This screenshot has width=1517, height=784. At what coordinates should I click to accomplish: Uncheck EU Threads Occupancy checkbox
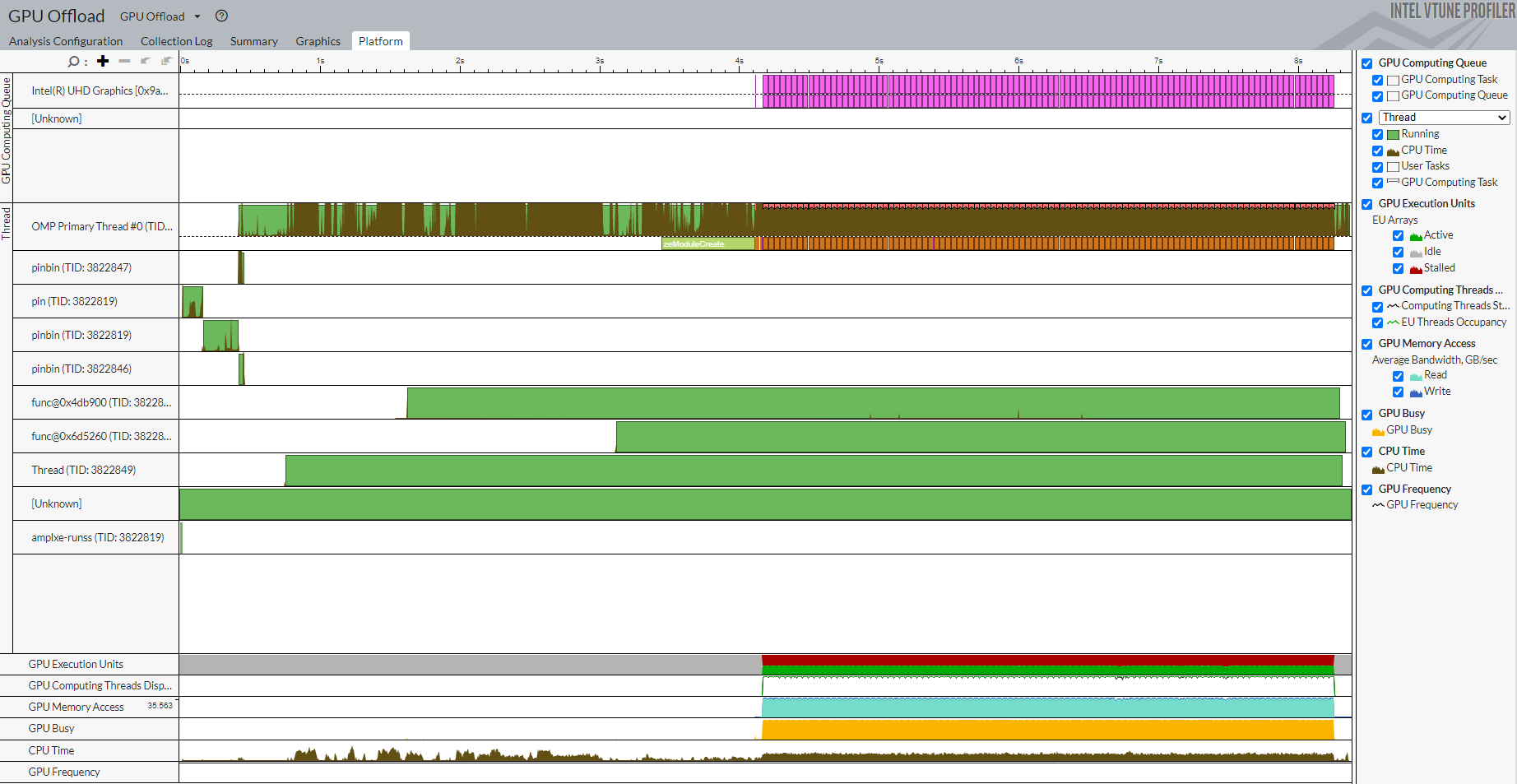tap(1377, 323)
